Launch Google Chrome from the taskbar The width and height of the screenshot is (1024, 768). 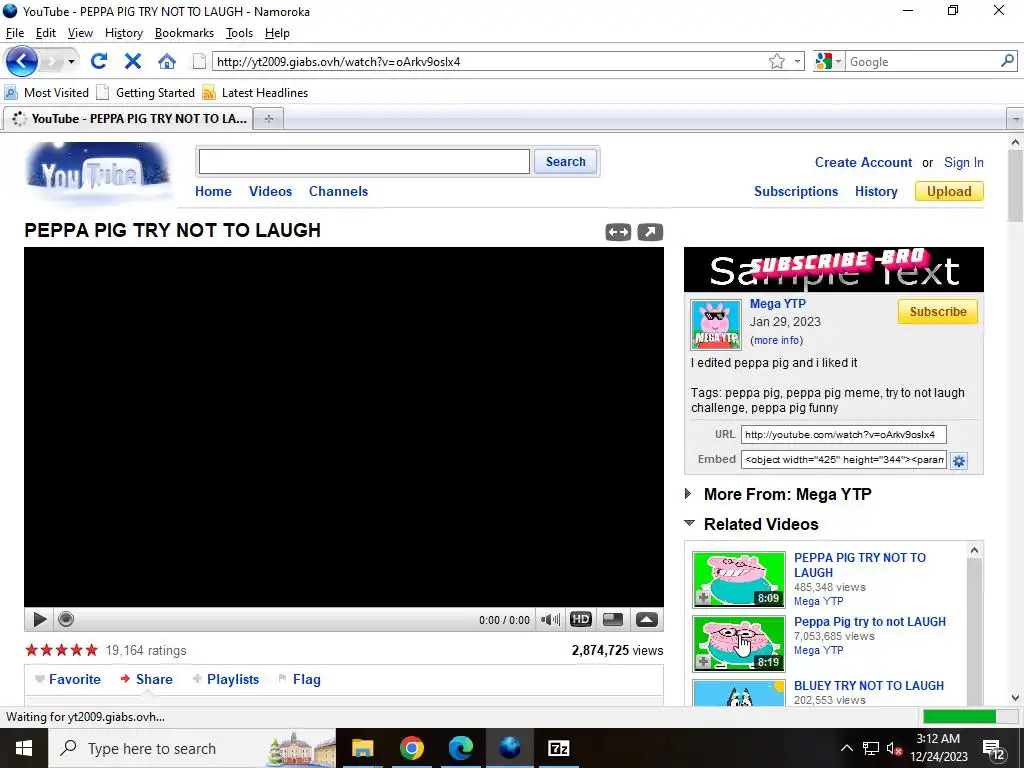tap(411, 748)
